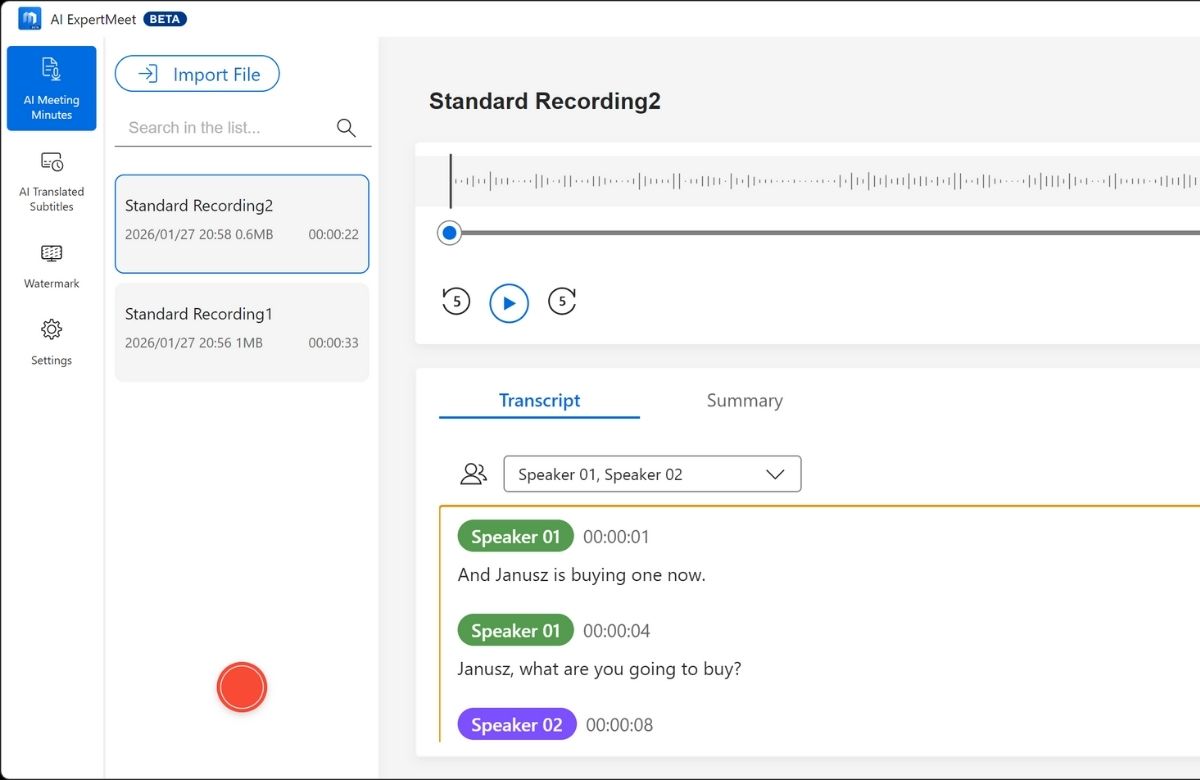Click the Import File button

pyautogui.click(x=197, y=74)
